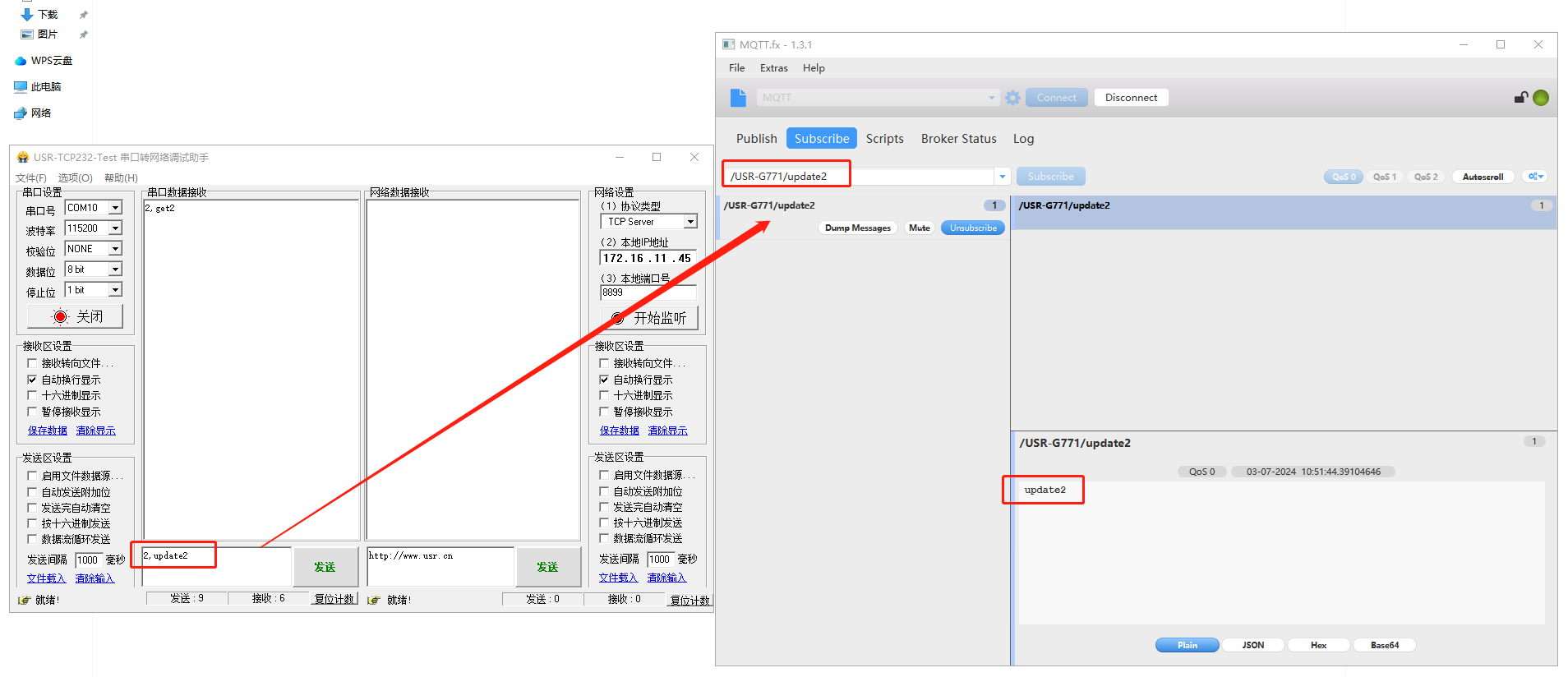Open the TCP Server protocol type dropdown
The height and width of the screenshot is (677, 1568).
coord(690,222)
